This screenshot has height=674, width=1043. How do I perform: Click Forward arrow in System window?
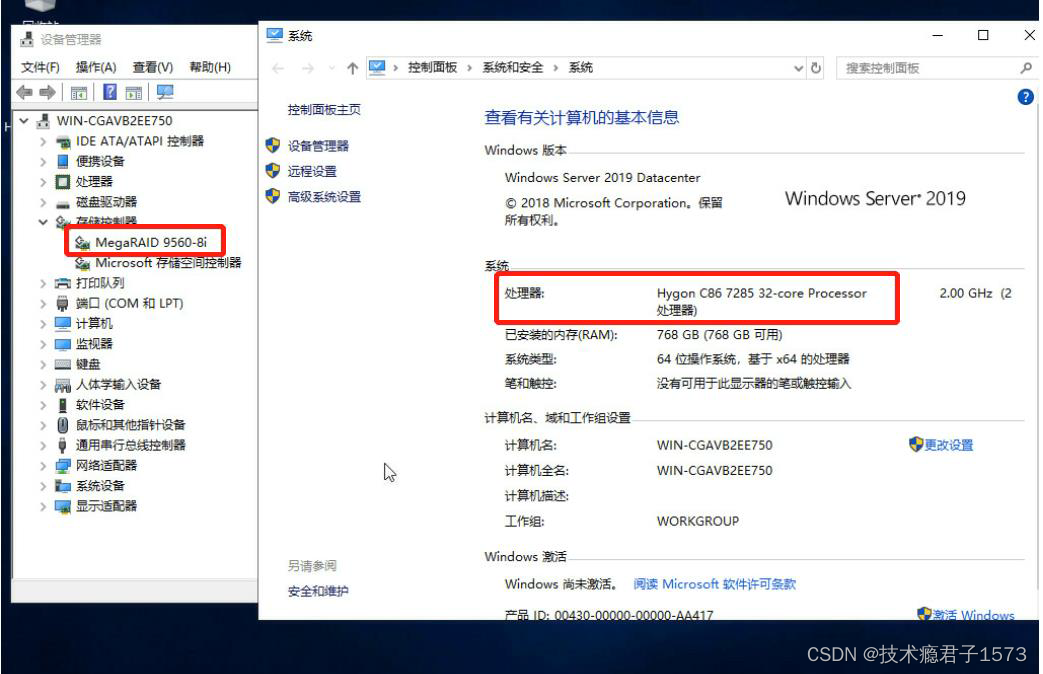pos(307,68)
